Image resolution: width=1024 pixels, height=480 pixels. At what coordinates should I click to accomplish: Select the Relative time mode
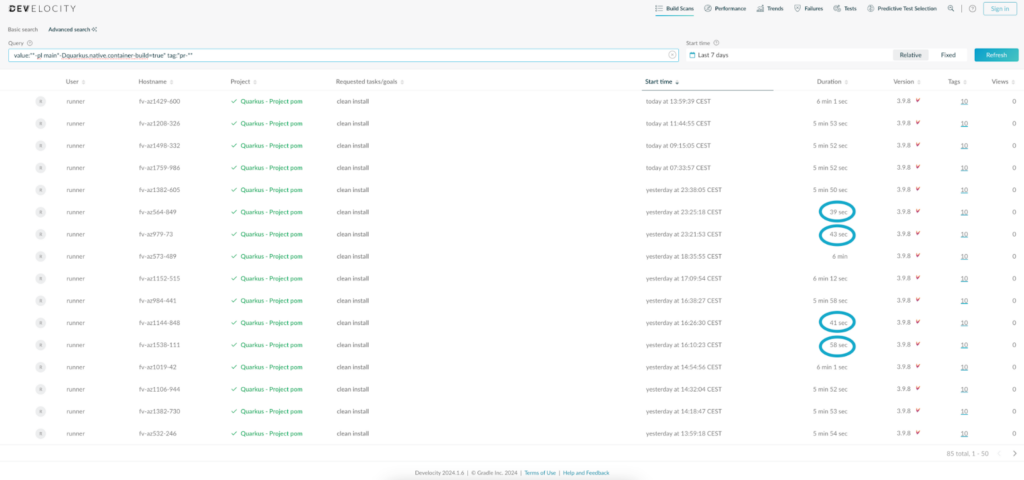910,55
